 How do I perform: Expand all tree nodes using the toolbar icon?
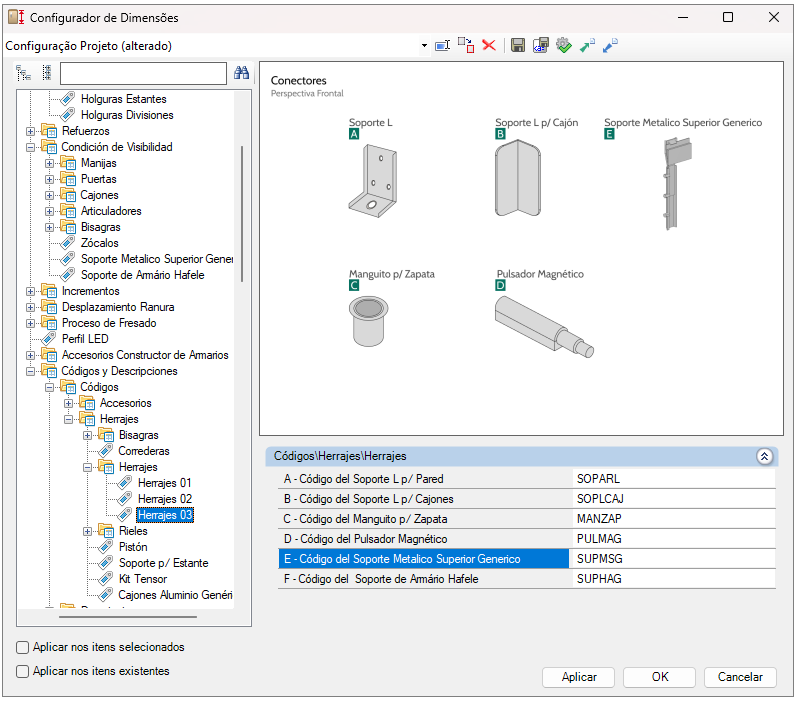click(x=23, y=73)
